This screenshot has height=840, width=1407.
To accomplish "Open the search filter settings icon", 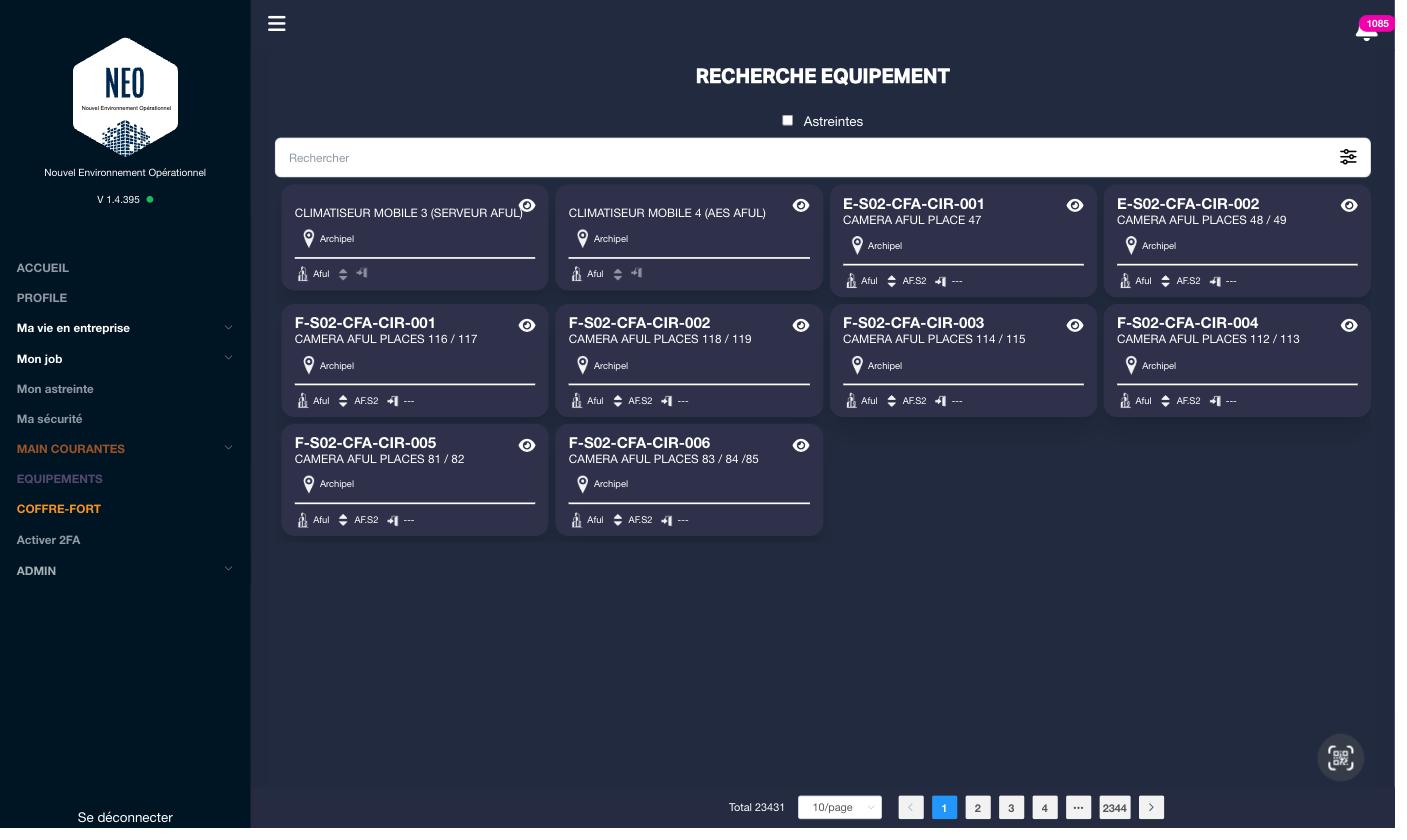I will click(1348, 157).
